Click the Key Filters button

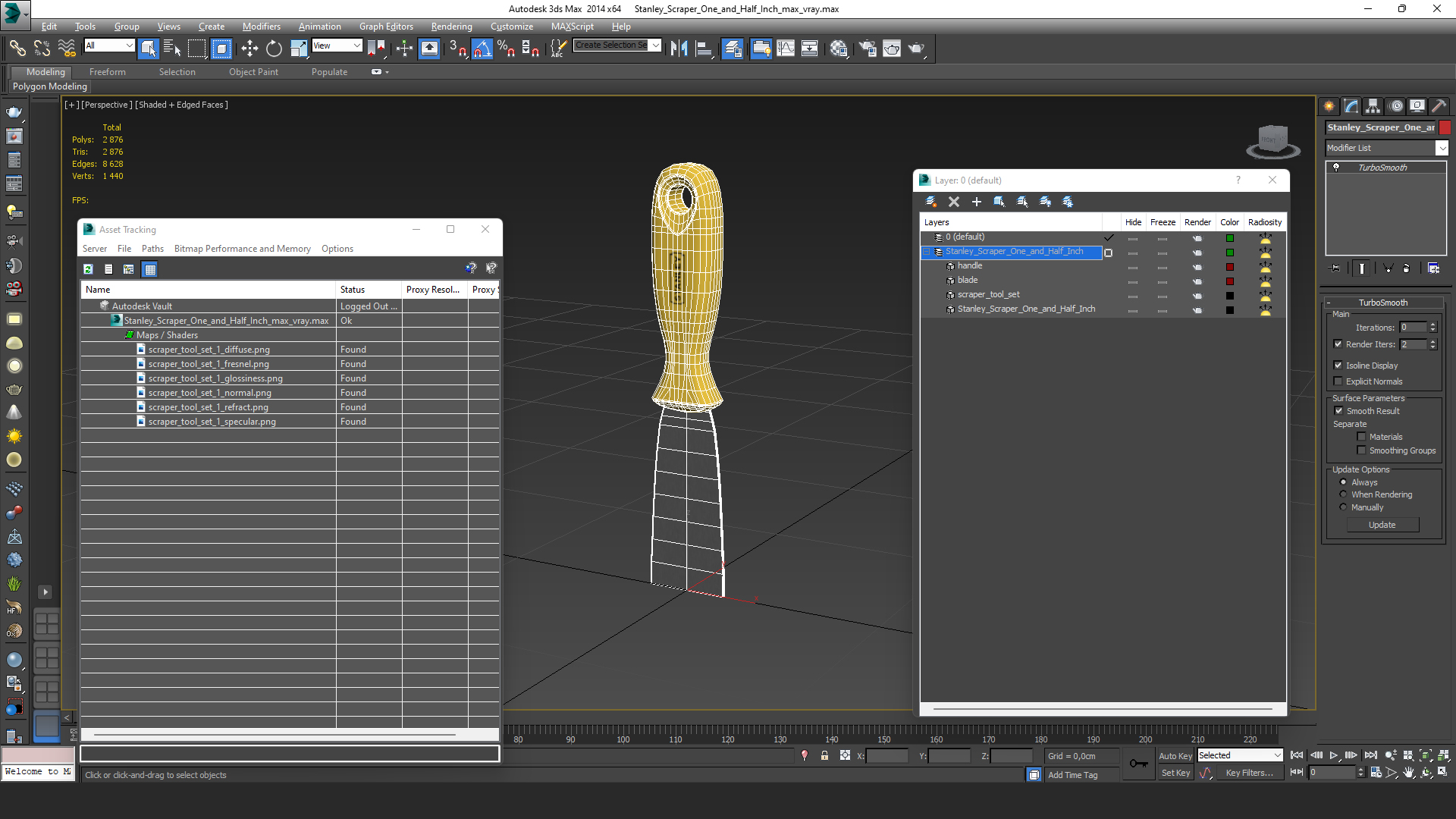1249,773
